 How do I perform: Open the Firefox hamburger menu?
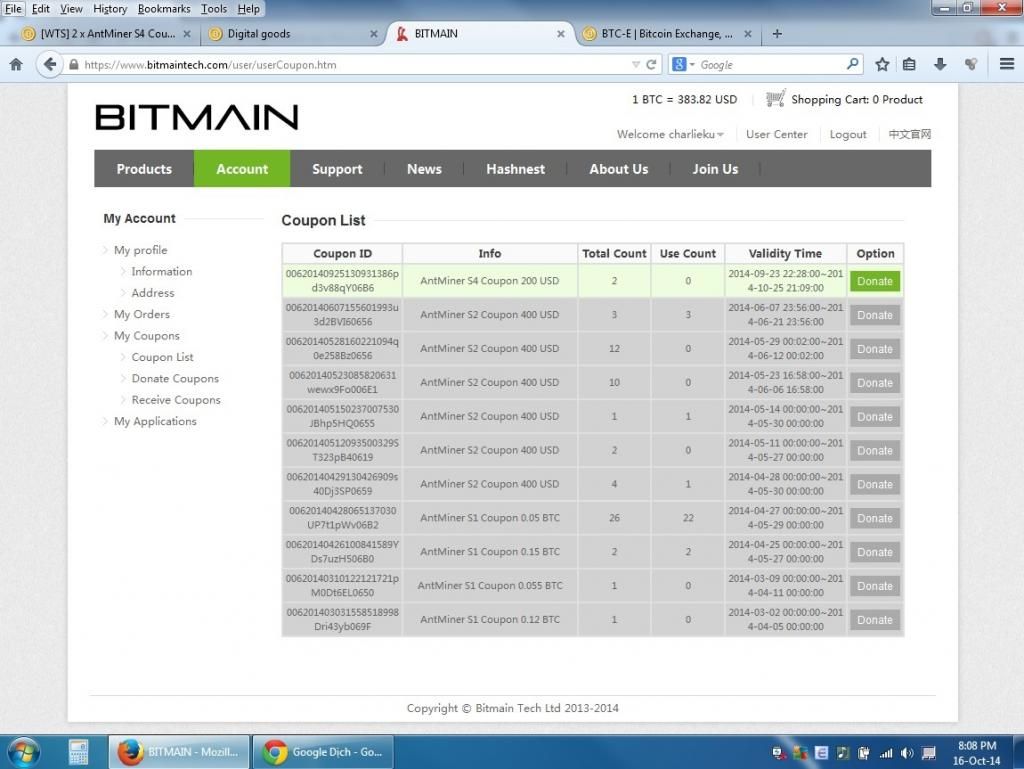(1007, 64)
